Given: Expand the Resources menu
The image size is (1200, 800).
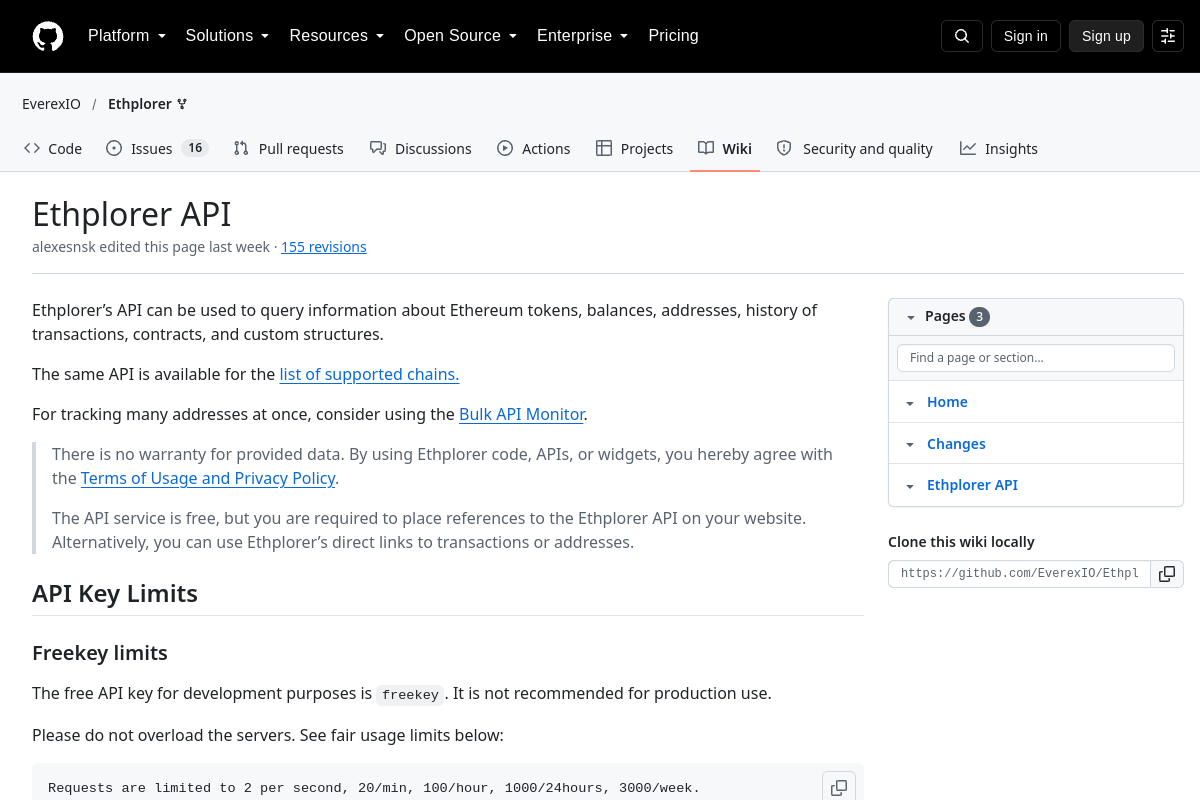Looking at the screenshot, I should pos(337,36).
